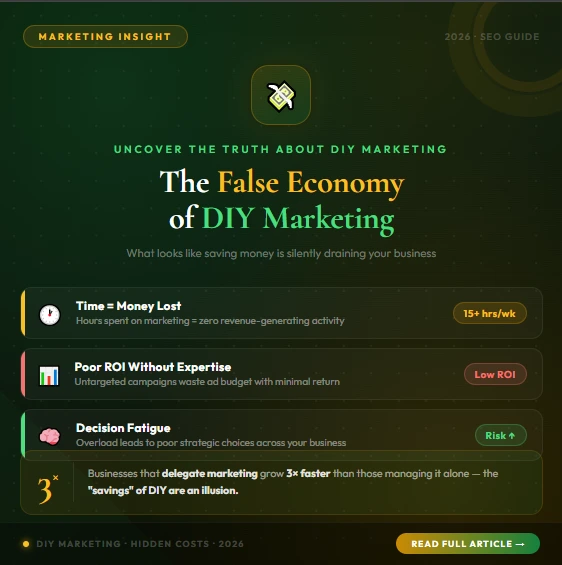Click the 2026 · SEO Guide label
The width and height of the screenshot is (562, 565).
click(x=492, y=37)
